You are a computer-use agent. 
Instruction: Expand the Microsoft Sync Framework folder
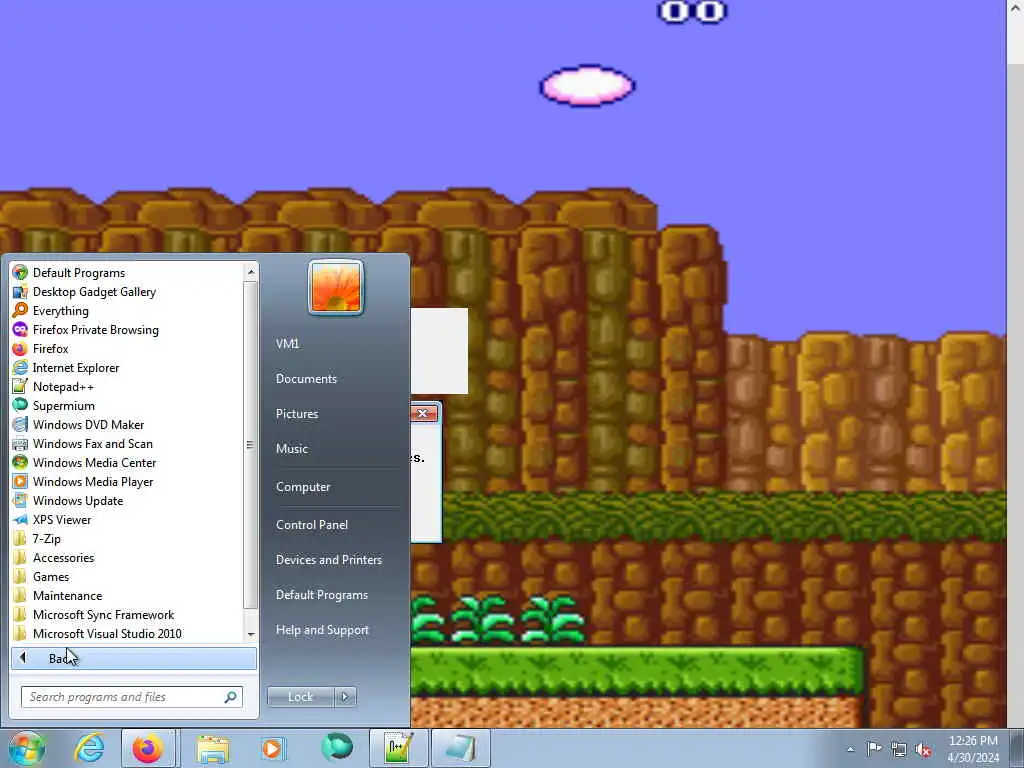pyautogui.click(x=103, y=615)
